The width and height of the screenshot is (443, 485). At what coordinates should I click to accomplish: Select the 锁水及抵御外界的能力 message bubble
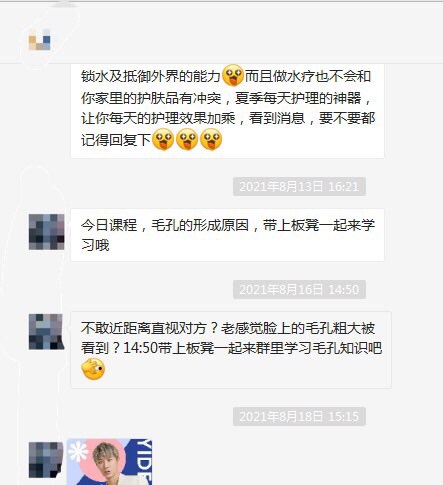tap(228, 111)
